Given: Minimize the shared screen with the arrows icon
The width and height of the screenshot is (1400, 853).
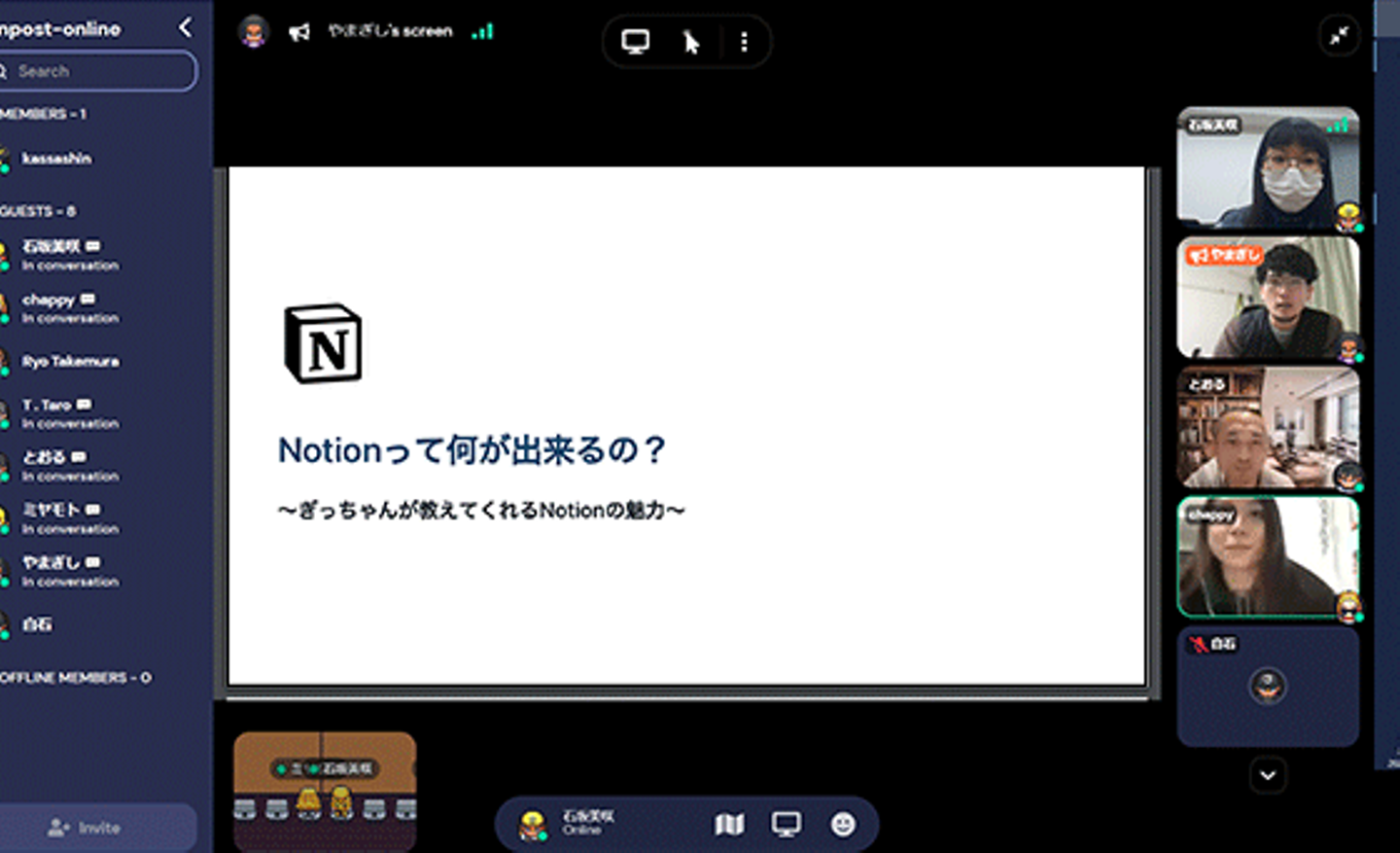Looking at the screenshot, I should [1339, 36].
